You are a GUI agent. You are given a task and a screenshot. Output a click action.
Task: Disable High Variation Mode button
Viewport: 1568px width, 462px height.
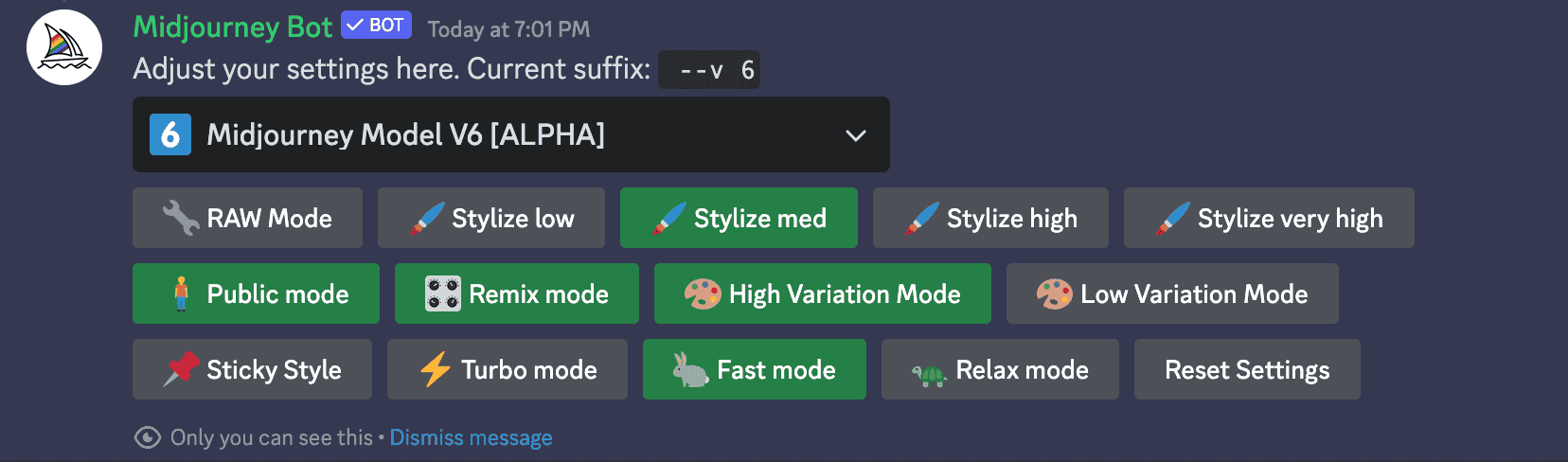point(822,293)
